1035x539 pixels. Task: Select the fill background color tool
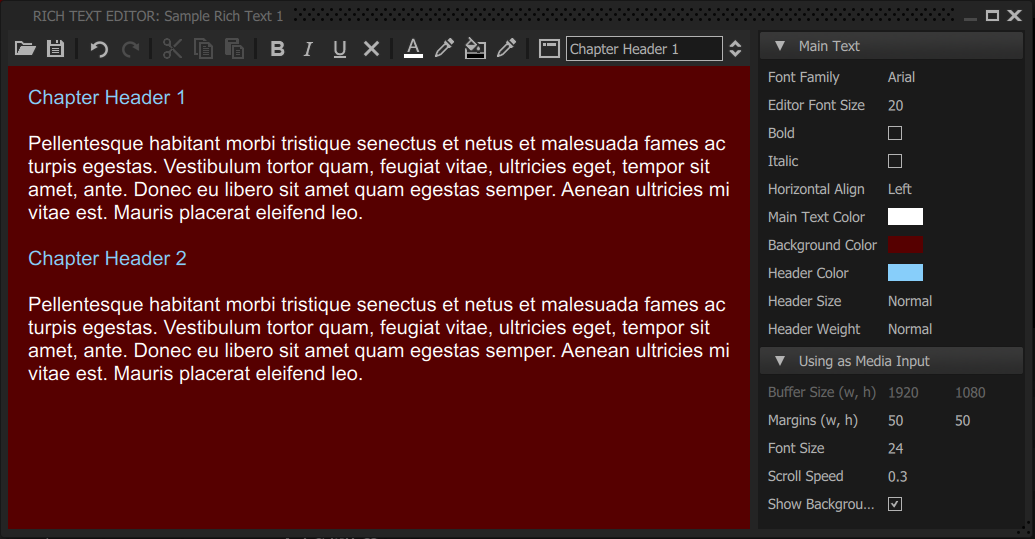tap(475, 49)
